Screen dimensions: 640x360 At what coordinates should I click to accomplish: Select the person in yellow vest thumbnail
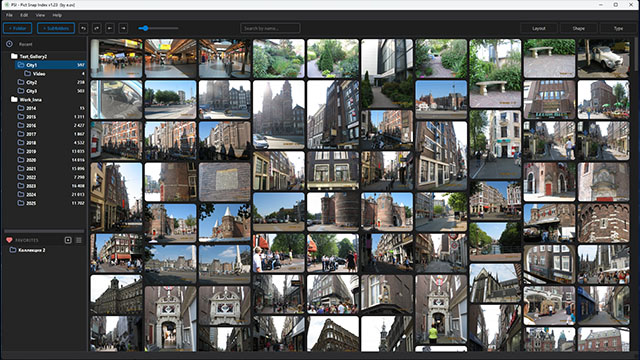(441, 309)
